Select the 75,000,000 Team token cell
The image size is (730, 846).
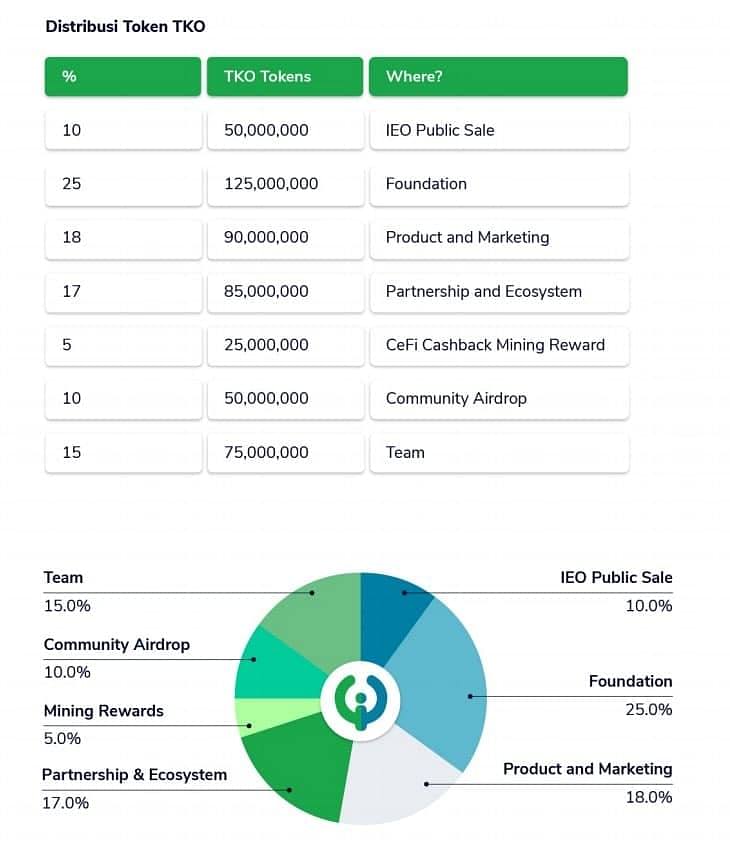pos(284,453)
